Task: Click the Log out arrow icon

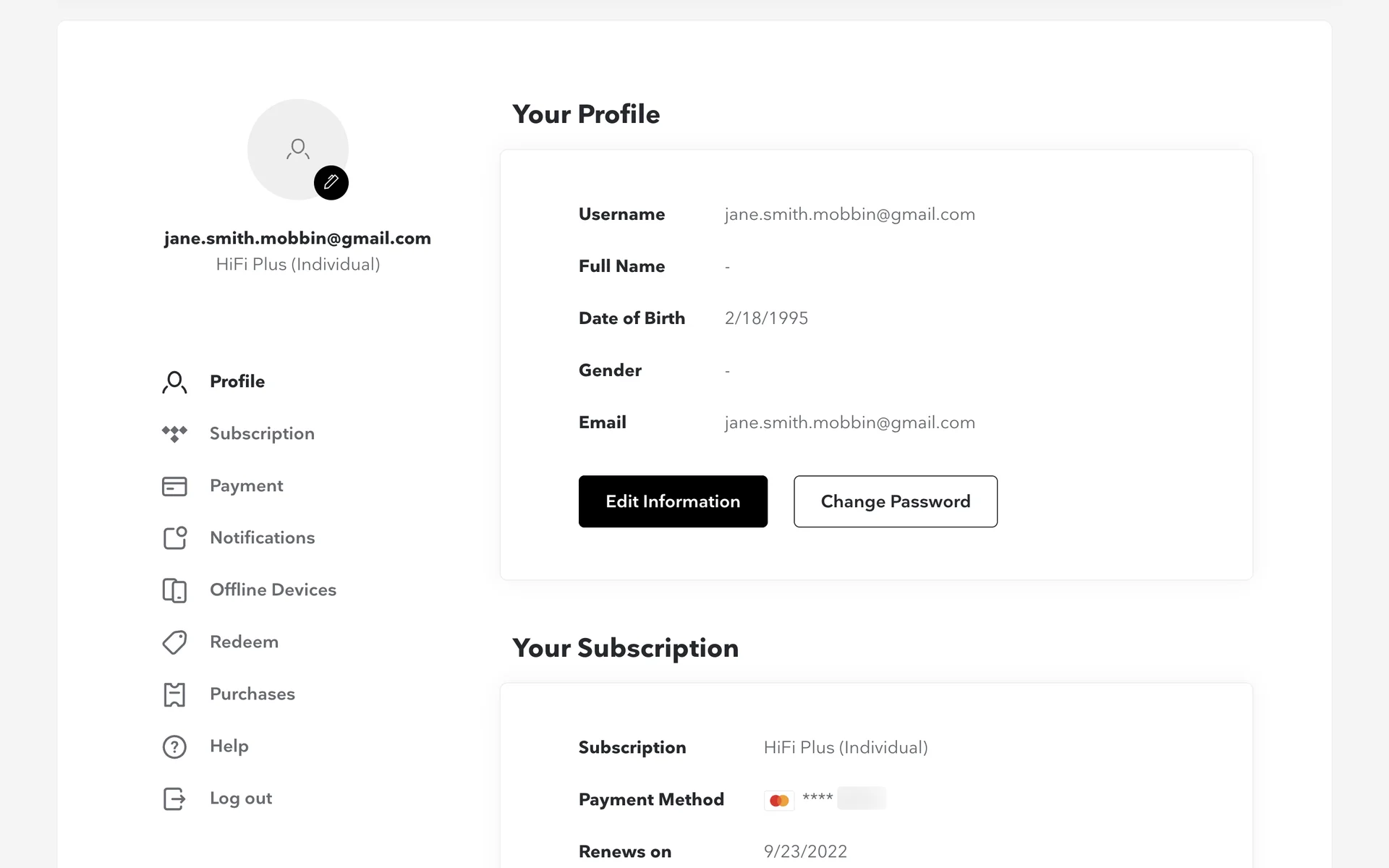Action: pos(174,799)
